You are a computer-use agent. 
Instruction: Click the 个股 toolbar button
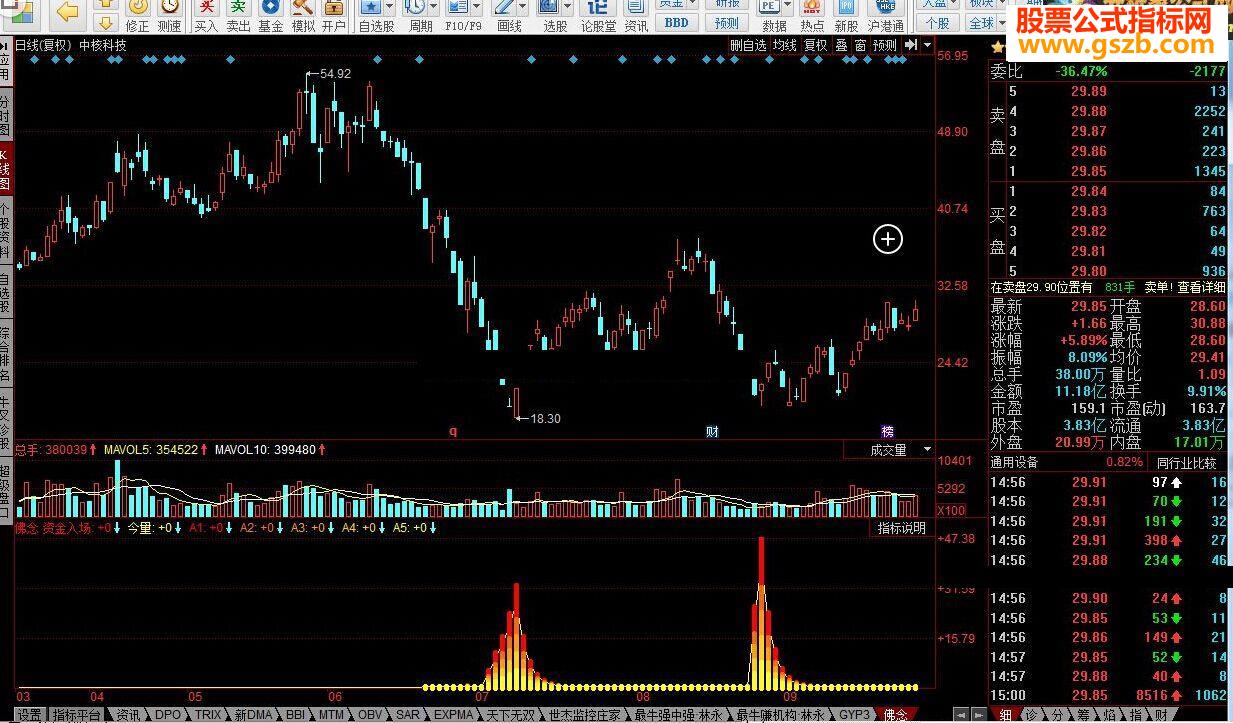tap(937, 22)
